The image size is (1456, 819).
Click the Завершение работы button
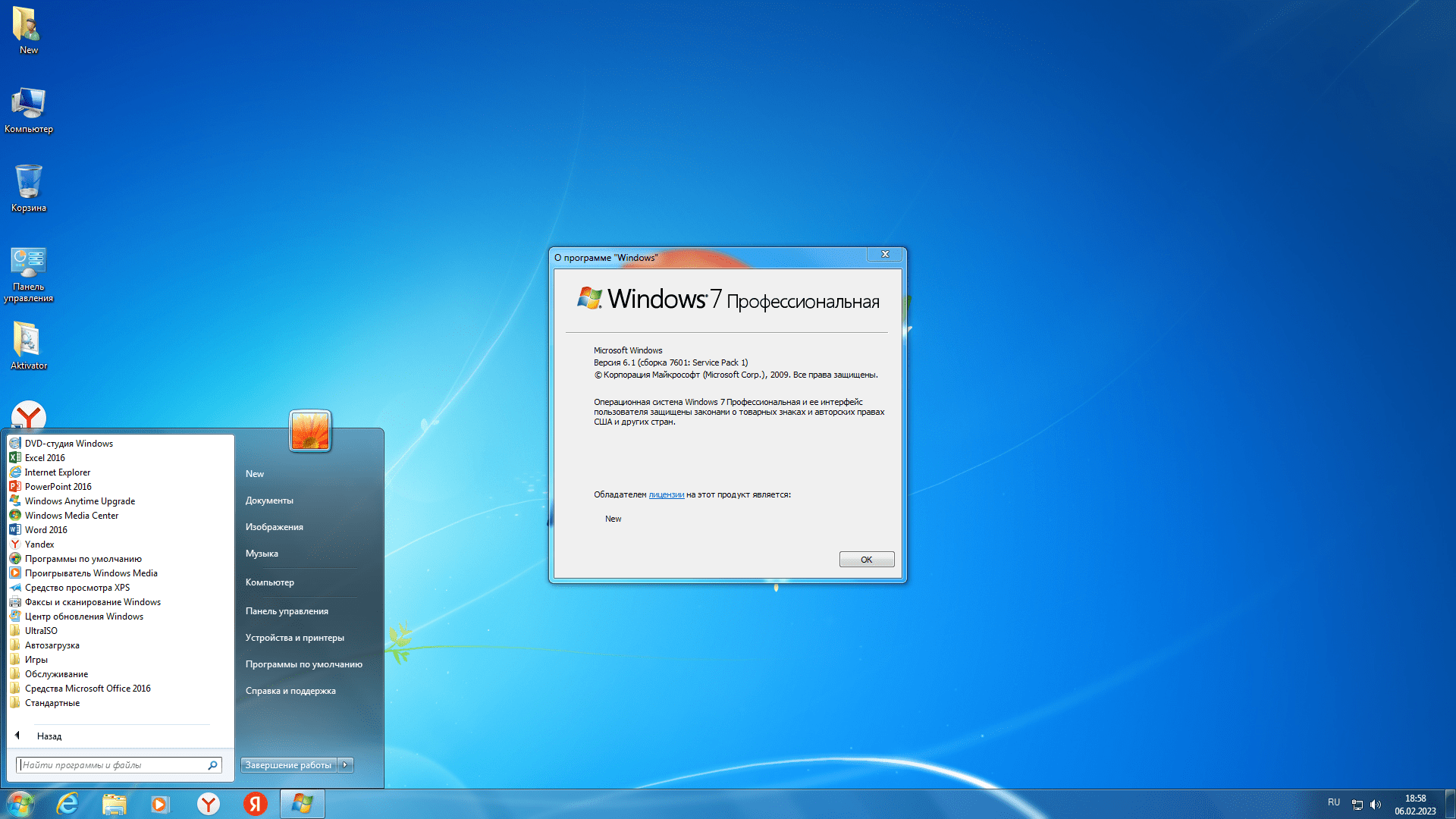coord(288,765)
